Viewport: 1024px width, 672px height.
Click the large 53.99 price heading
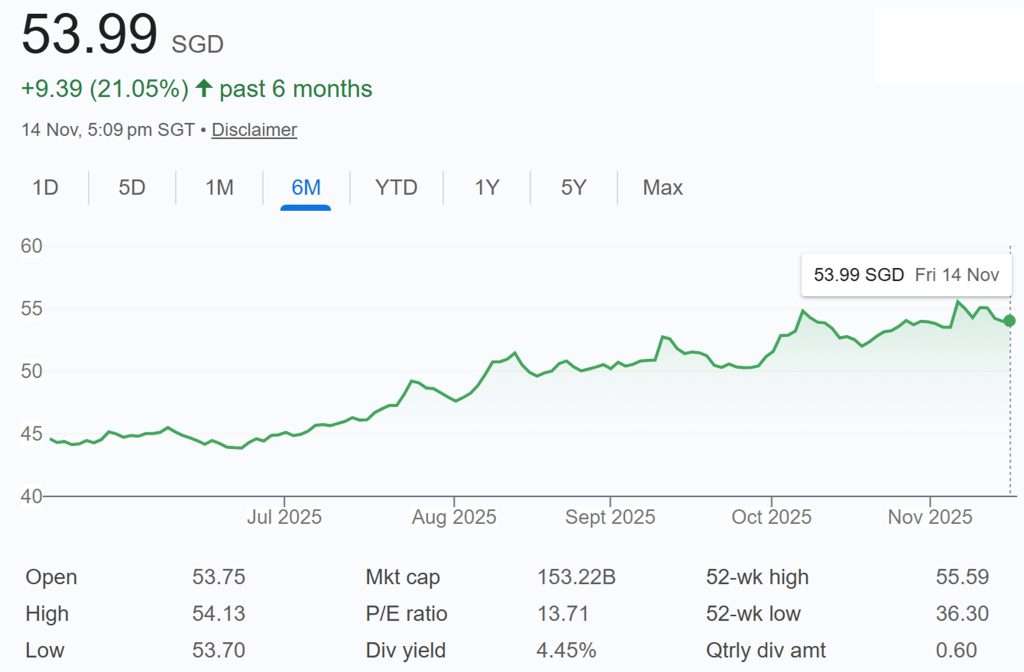pos(88,34)
